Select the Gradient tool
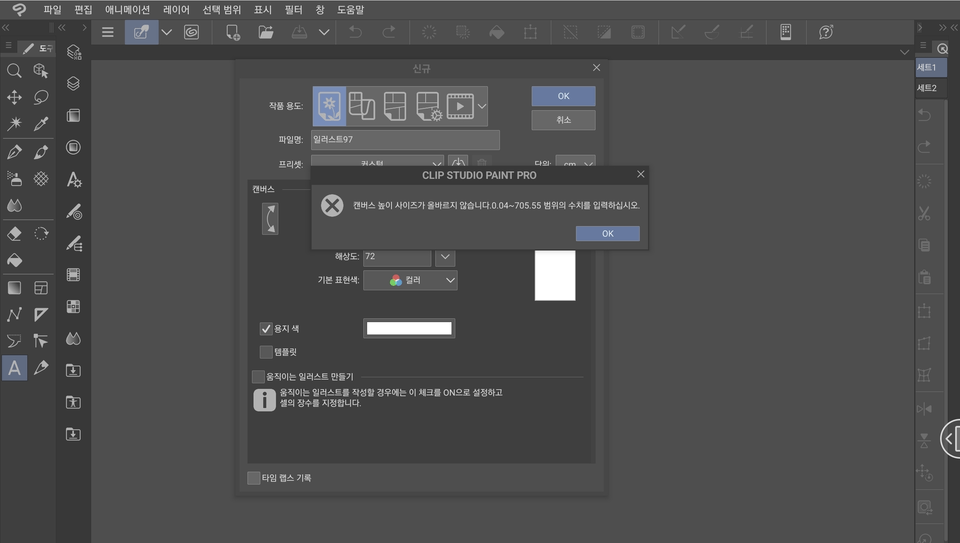960x543 pixels. point(14,288)
